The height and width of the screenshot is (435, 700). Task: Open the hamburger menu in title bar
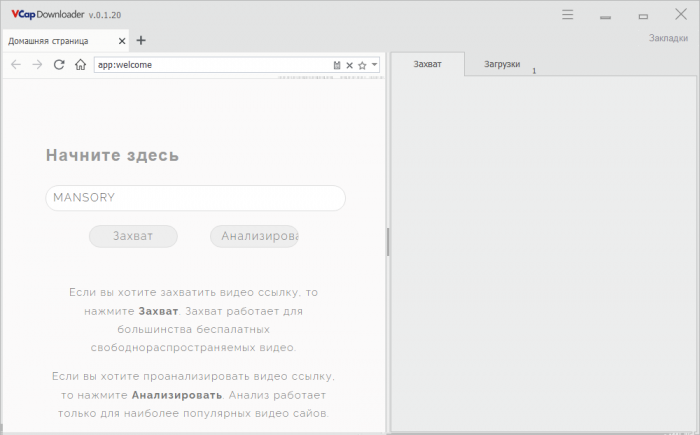coord(567,15)
